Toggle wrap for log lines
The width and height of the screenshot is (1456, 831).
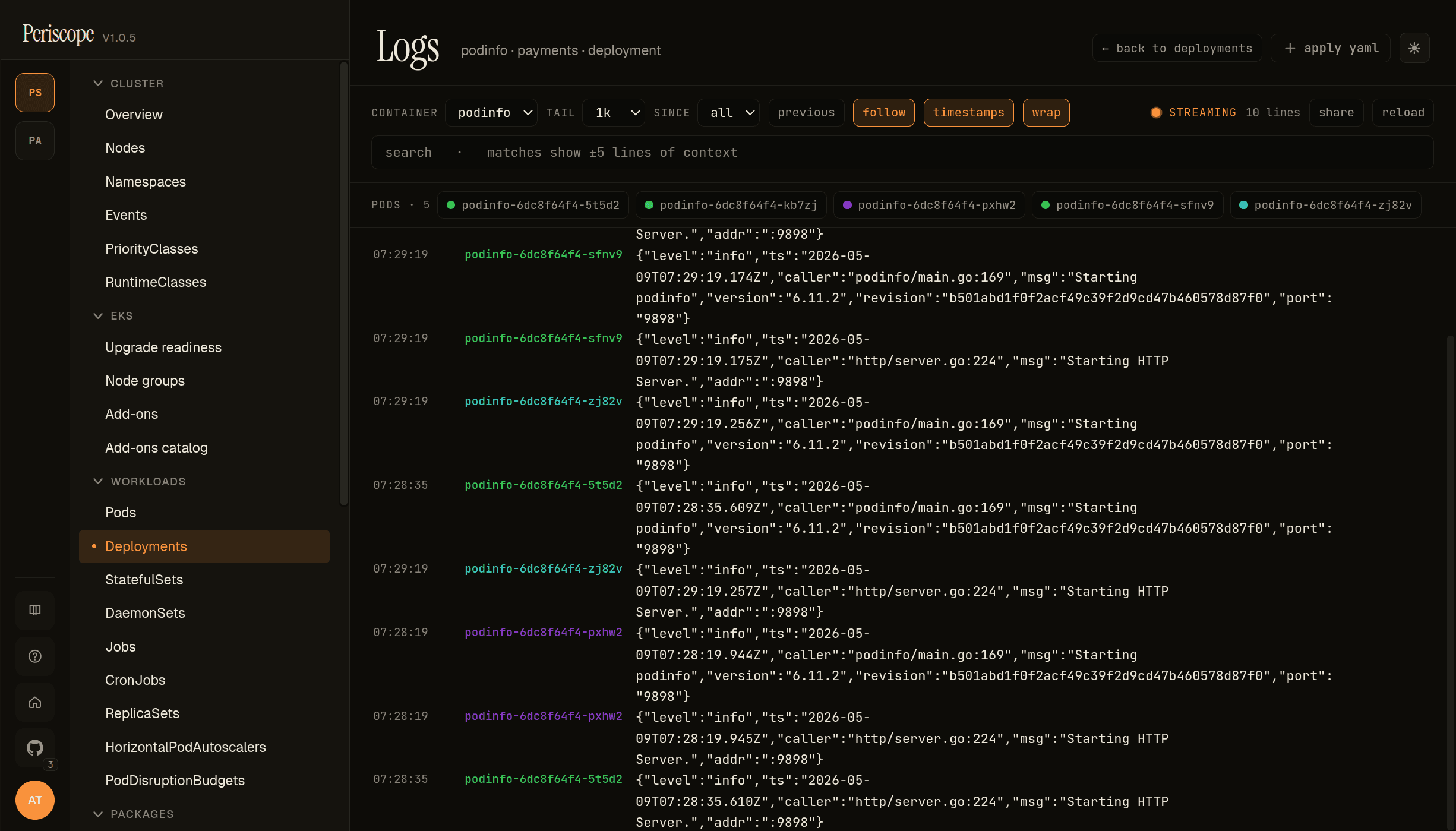pos(1046,112)
